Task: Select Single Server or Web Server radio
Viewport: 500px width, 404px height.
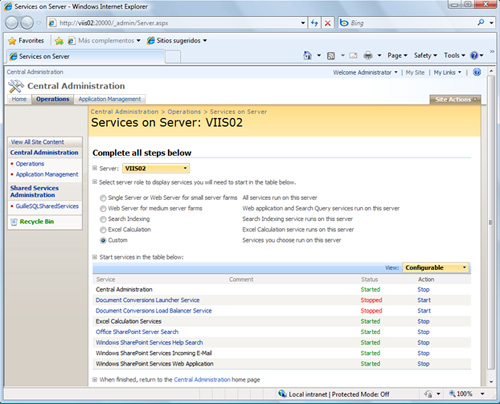Action: (103, 198)
